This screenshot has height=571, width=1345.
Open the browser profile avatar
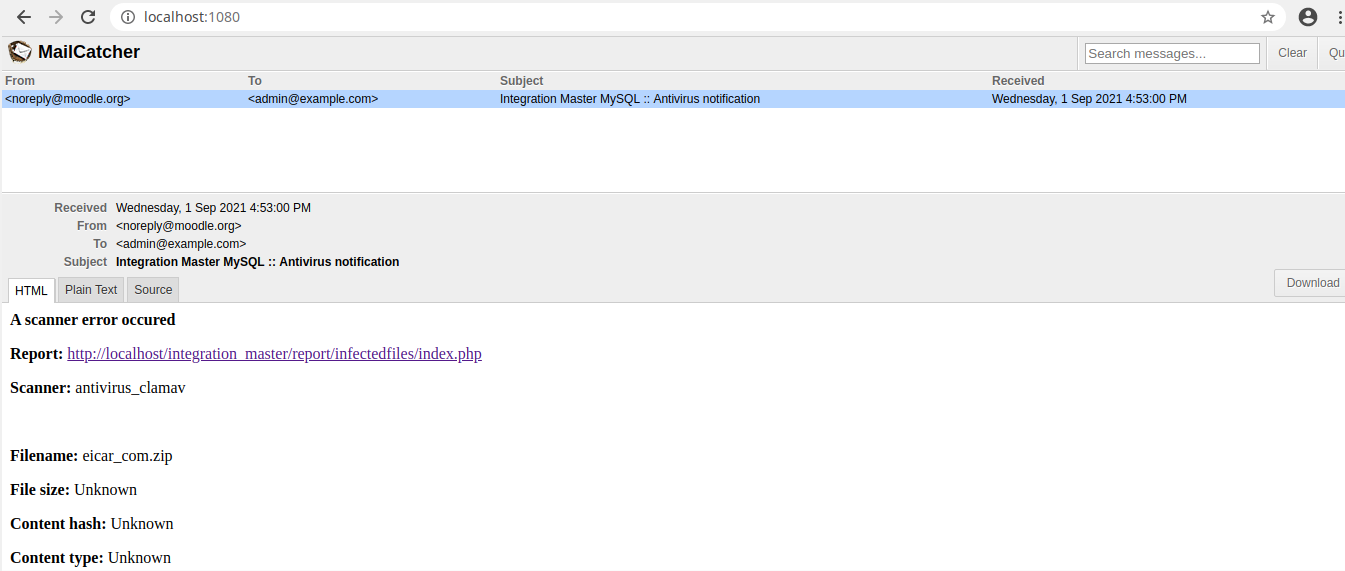point(1308,17)
